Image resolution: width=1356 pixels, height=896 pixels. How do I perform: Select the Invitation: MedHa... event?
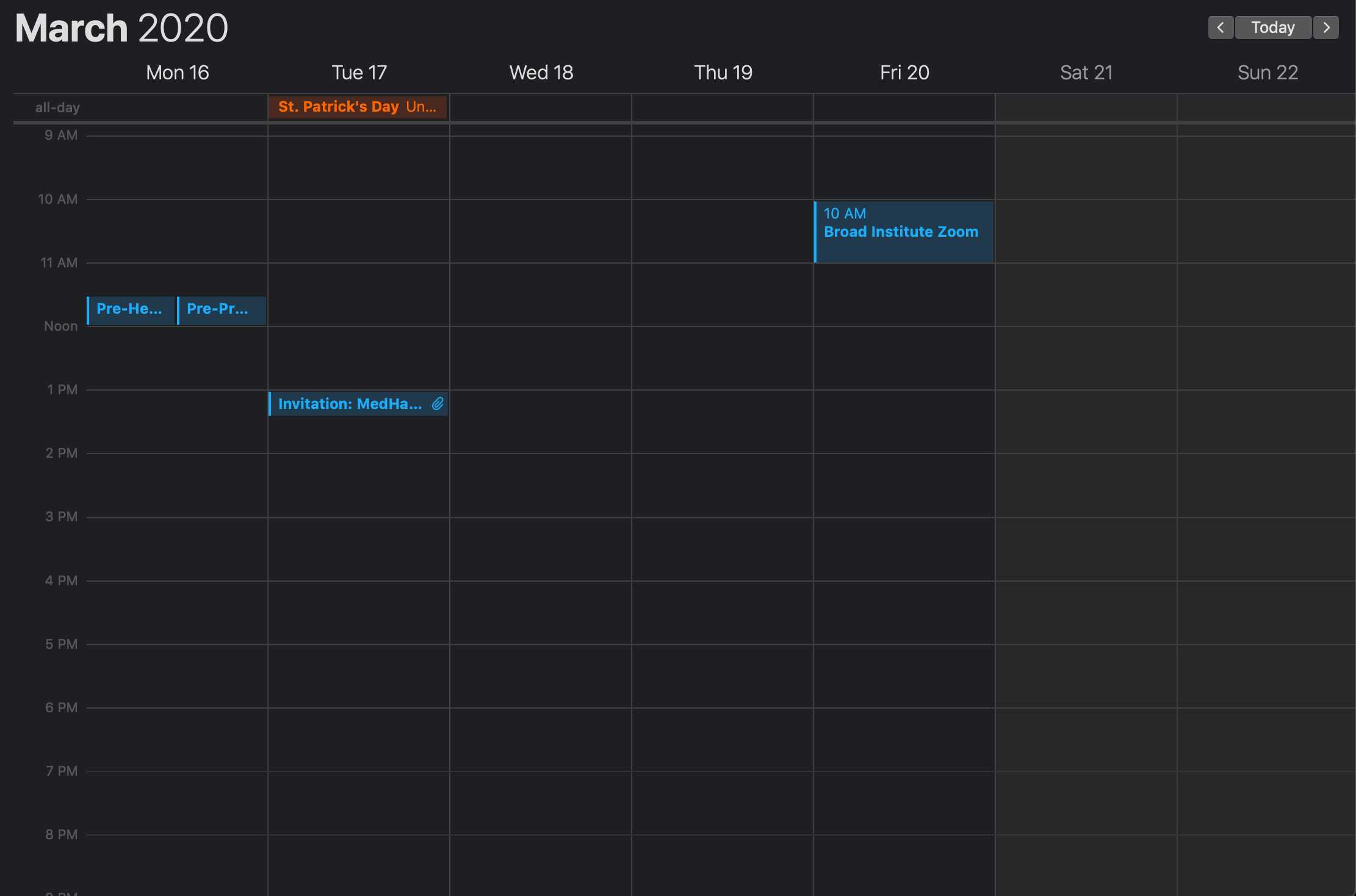tap(350, 403)
